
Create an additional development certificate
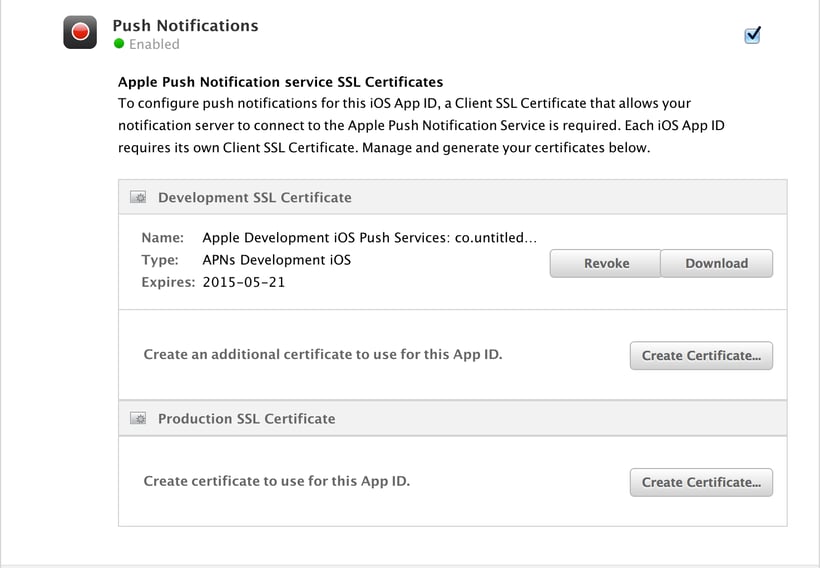[x=700, y=355]
